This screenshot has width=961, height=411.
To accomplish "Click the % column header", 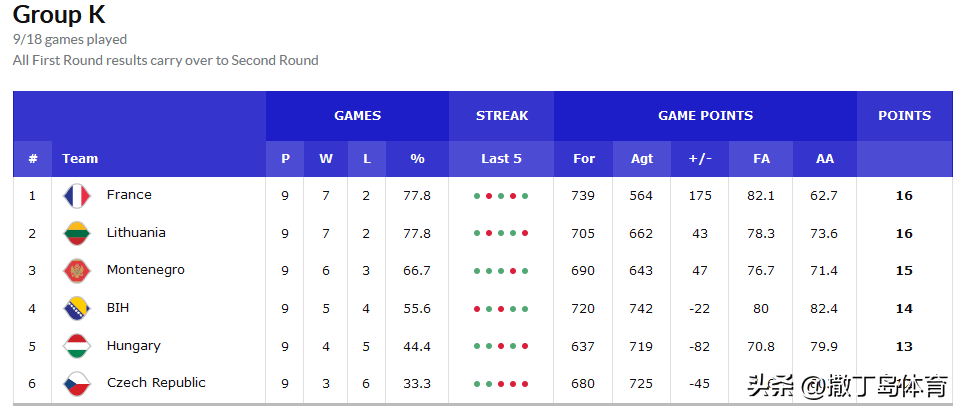I will pyautogui.click(x=417, y=159).
